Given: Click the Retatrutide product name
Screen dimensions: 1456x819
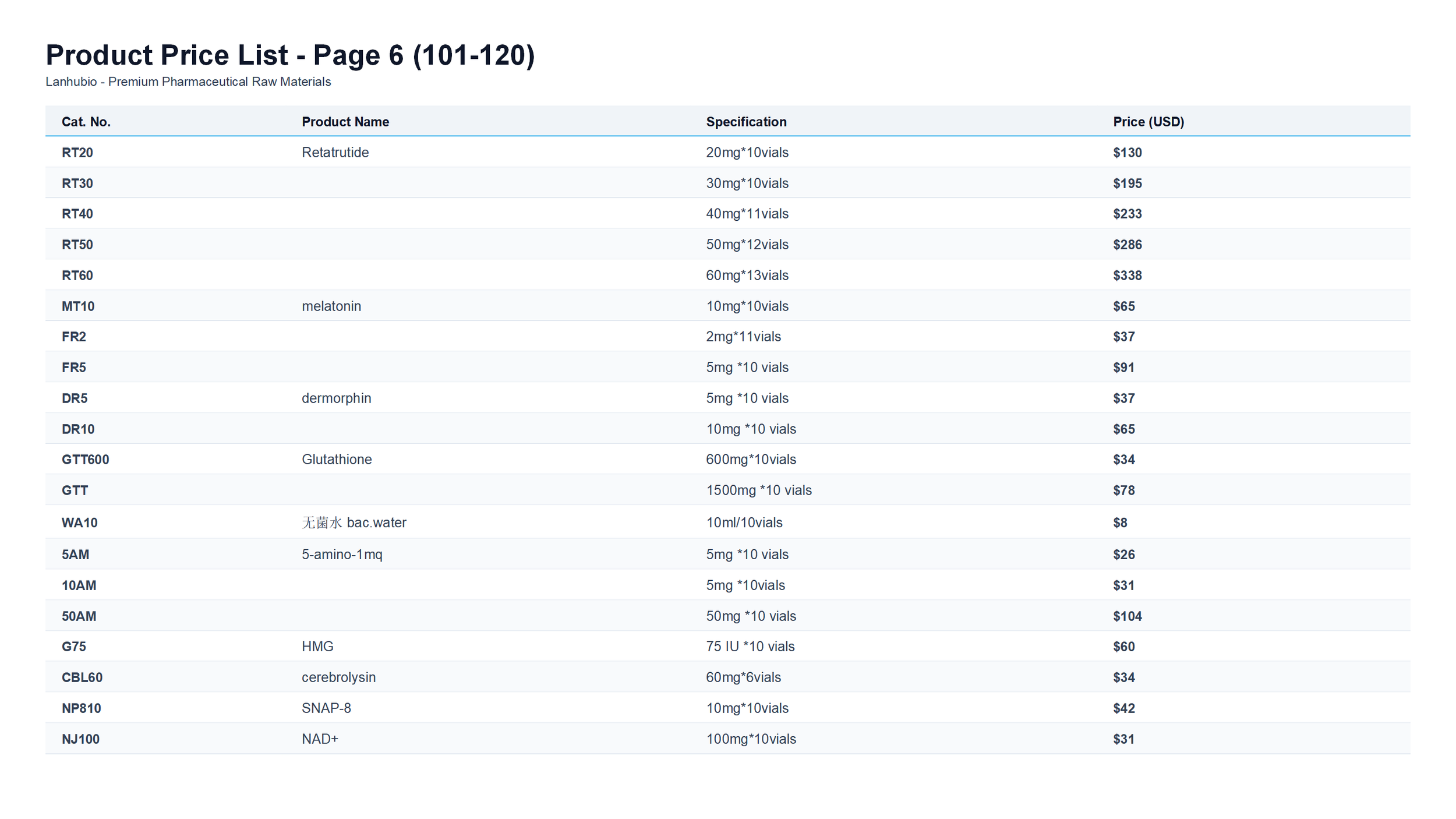Looking at the screenshot, I should pos(335,153).
